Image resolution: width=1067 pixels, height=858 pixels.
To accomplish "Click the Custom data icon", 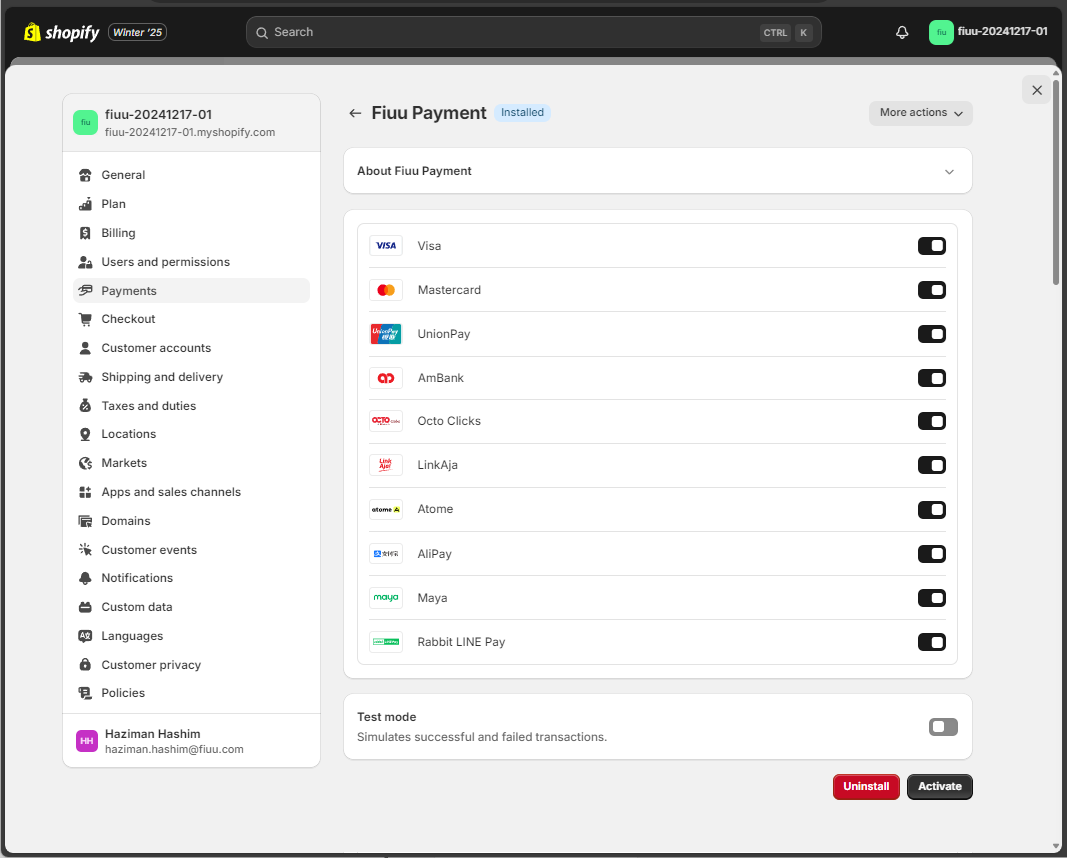I will [x=85, y=607].
